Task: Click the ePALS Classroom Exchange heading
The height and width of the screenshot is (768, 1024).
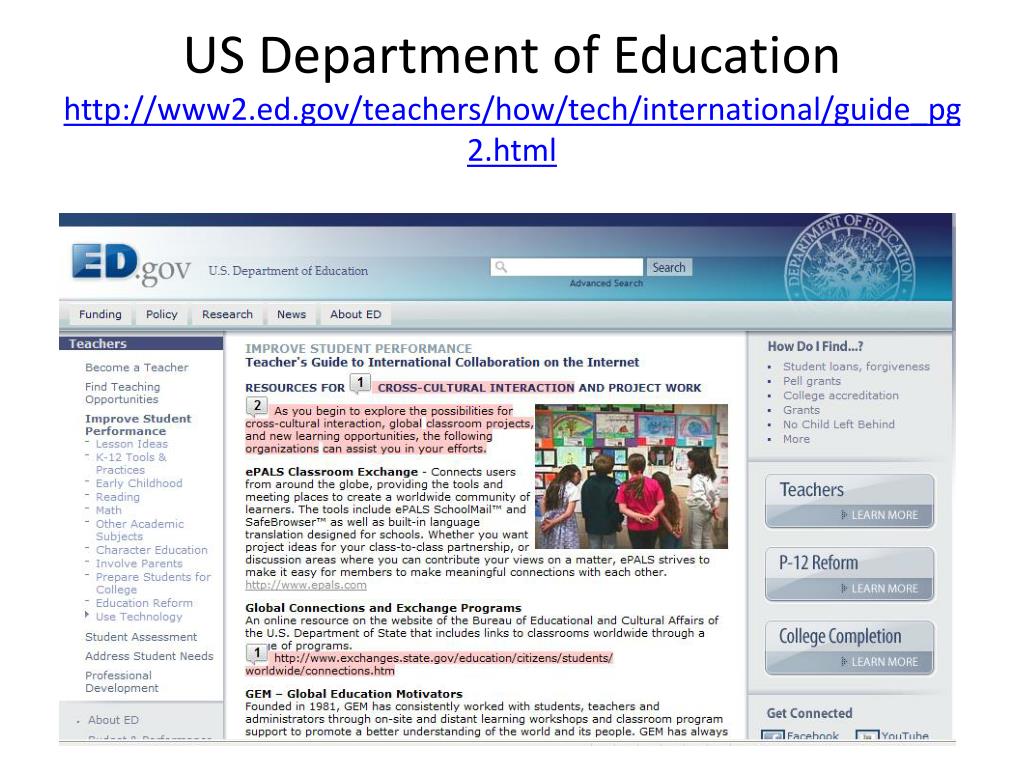Action: click(331, 472)
